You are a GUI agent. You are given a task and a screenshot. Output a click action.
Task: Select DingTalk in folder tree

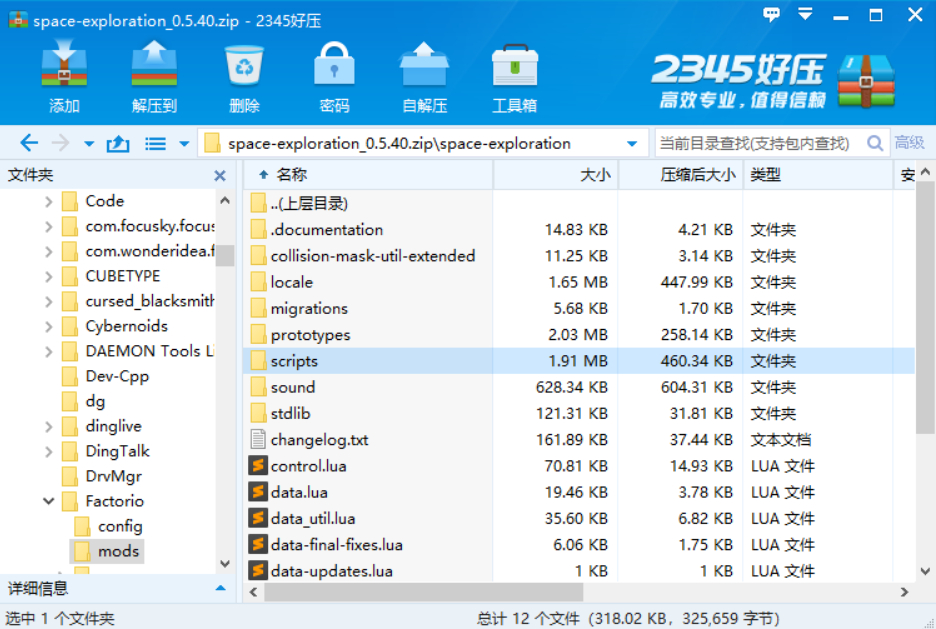[x=105, y=451]
